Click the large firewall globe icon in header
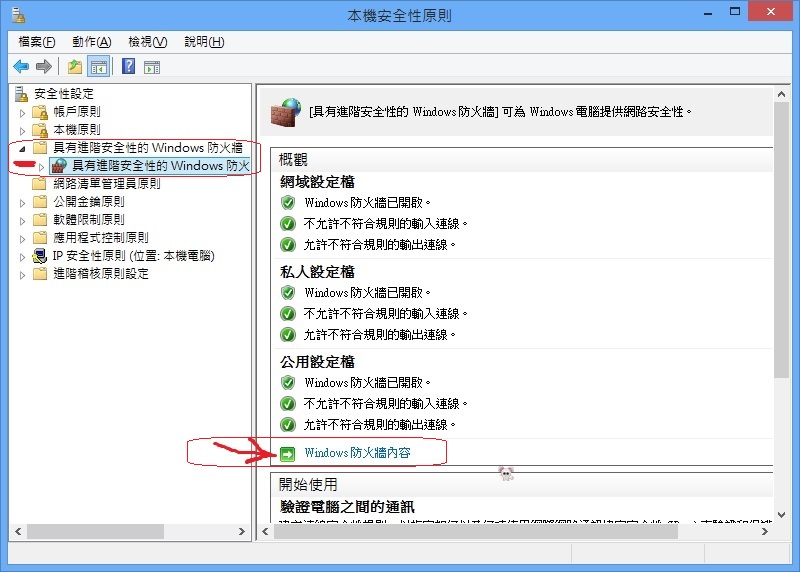 tap(286, 112)
